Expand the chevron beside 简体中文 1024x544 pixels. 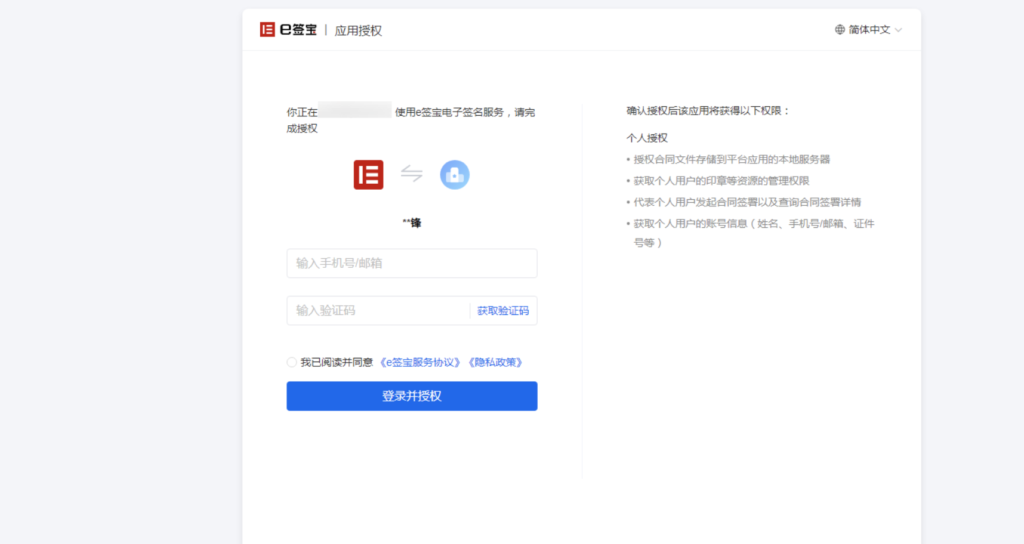point(898,30)
